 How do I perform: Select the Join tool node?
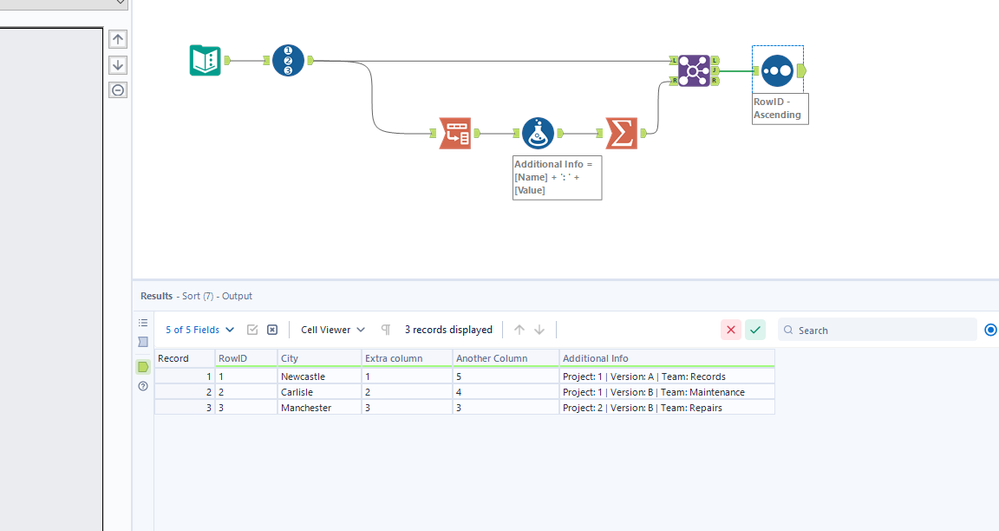coord(694,70)
